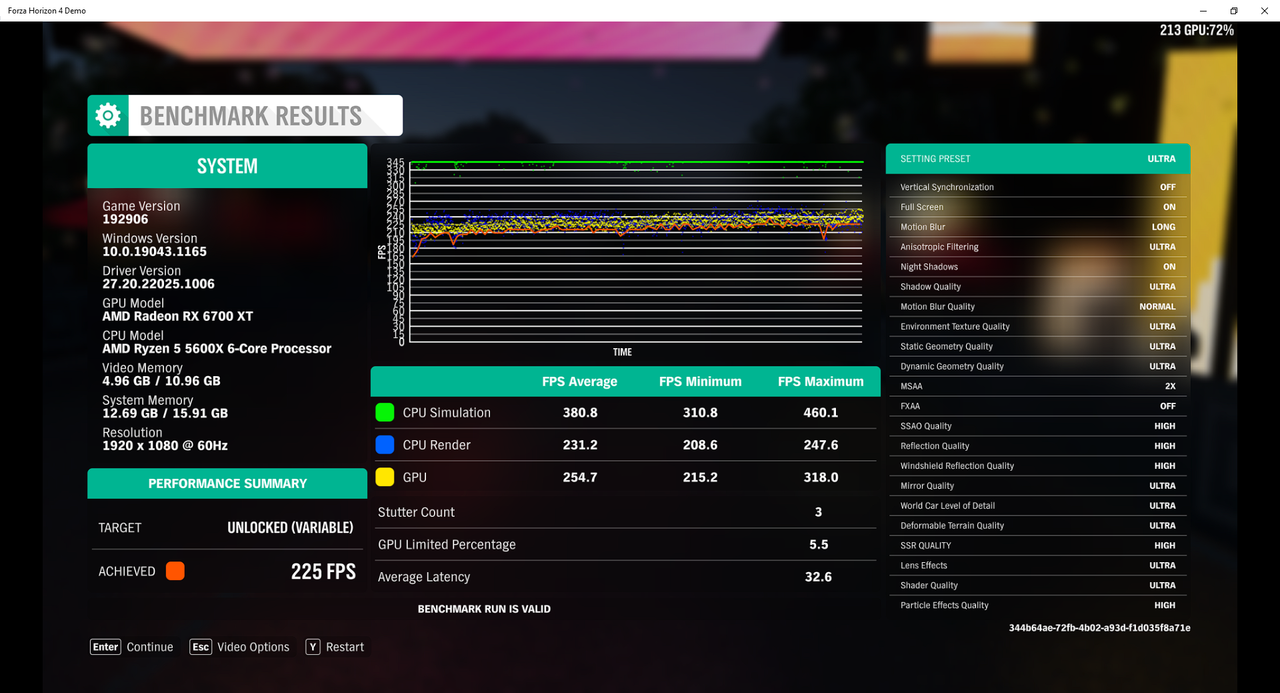Click the FPS Average column header
Screen dimensions: 1280x693
[x=580, y=381]
